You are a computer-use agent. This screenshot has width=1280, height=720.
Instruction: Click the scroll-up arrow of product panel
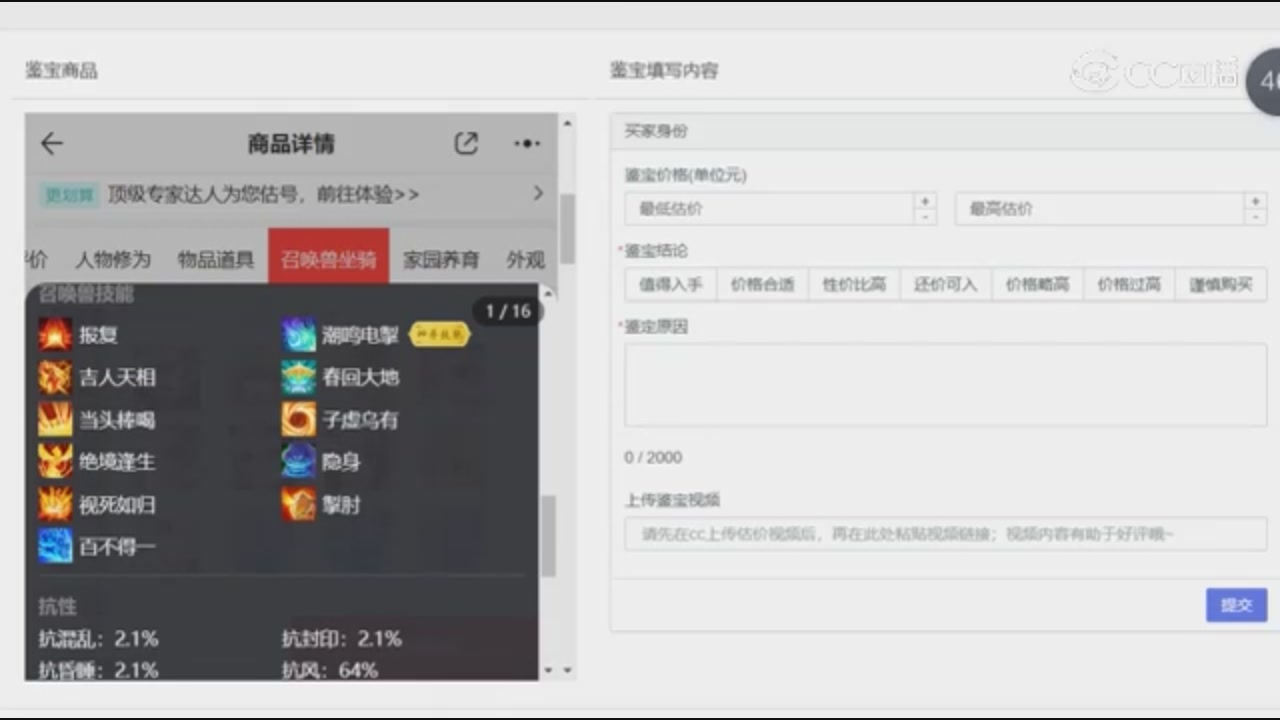click(x=567, y=124)
